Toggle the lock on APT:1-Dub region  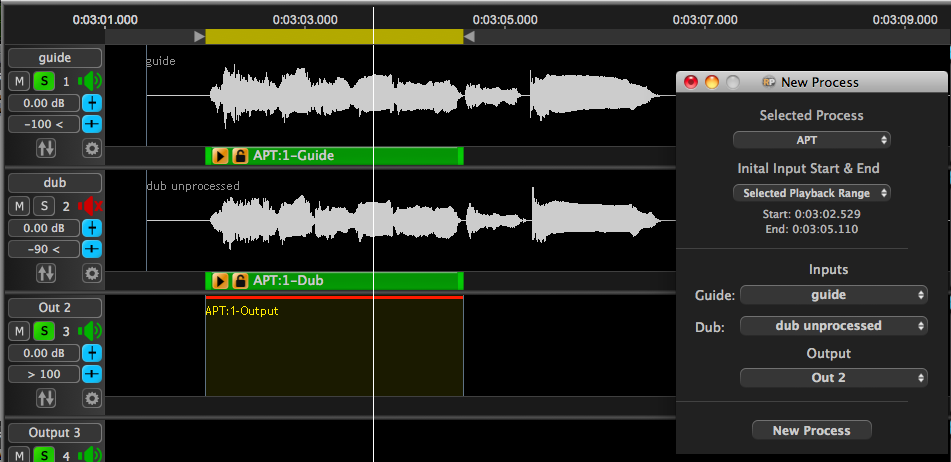coord(240,281)
